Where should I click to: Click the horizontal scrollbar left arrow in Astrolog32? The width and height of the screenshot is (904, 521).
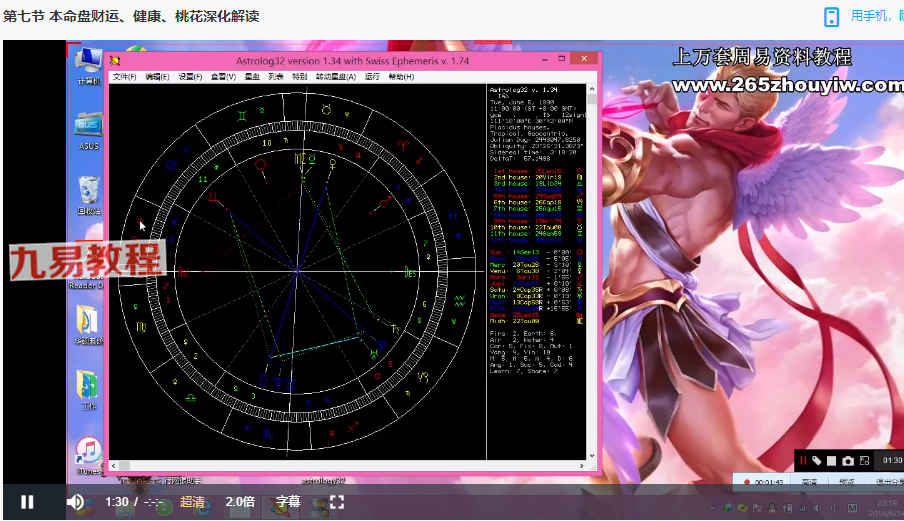click(x=114, y=465)
